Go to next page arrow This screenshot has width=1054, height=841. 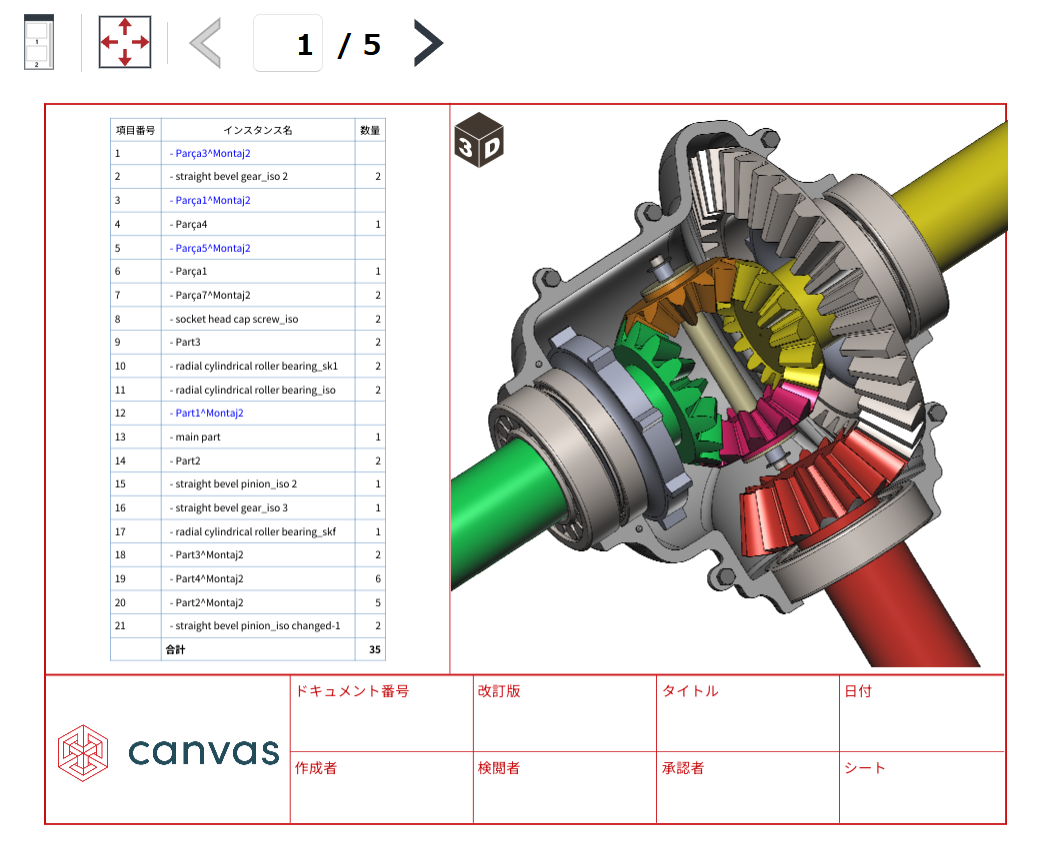tap(428, 44)
